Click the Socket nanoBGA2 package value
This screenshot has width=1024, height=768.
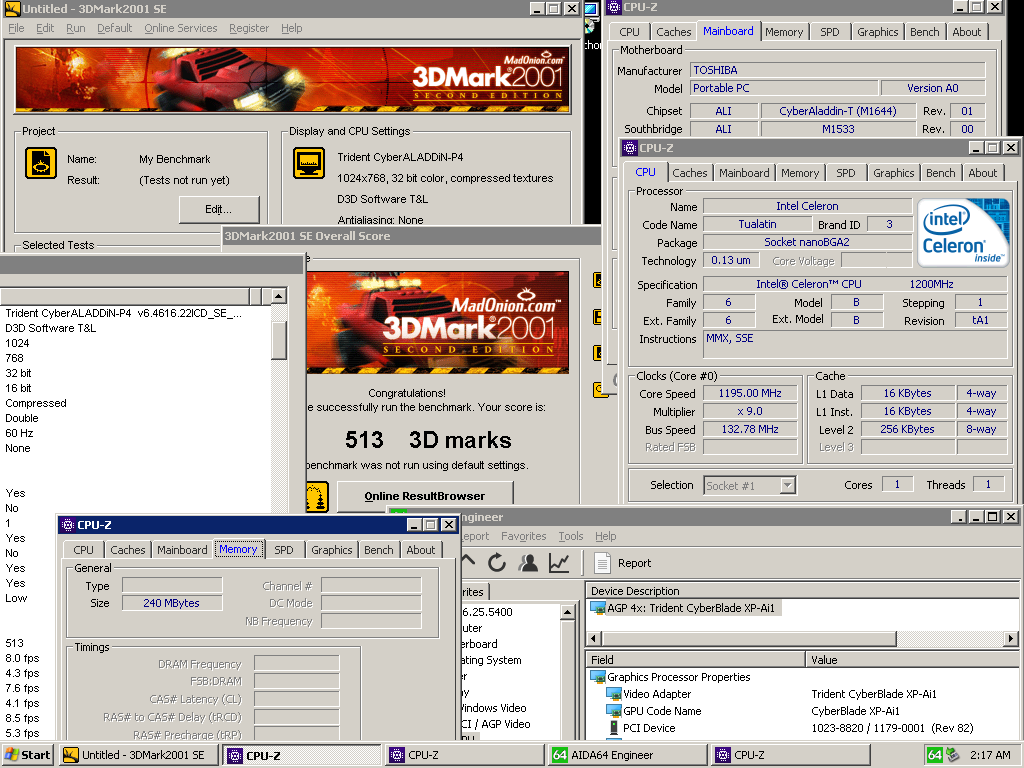click(807, 242)
